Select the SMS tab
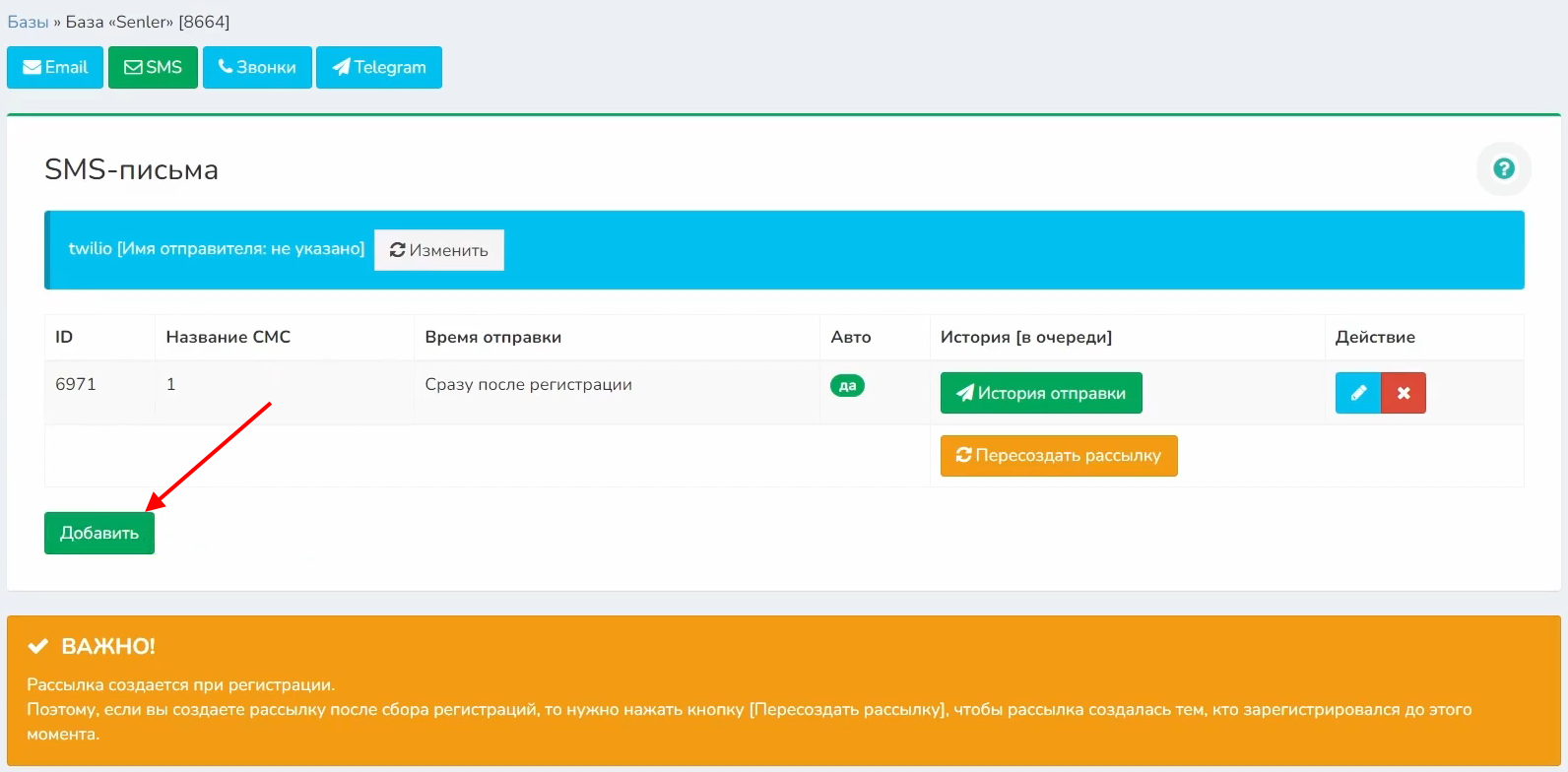The height and width of the screenshot is (772, 1568). (x=153, y=67)
